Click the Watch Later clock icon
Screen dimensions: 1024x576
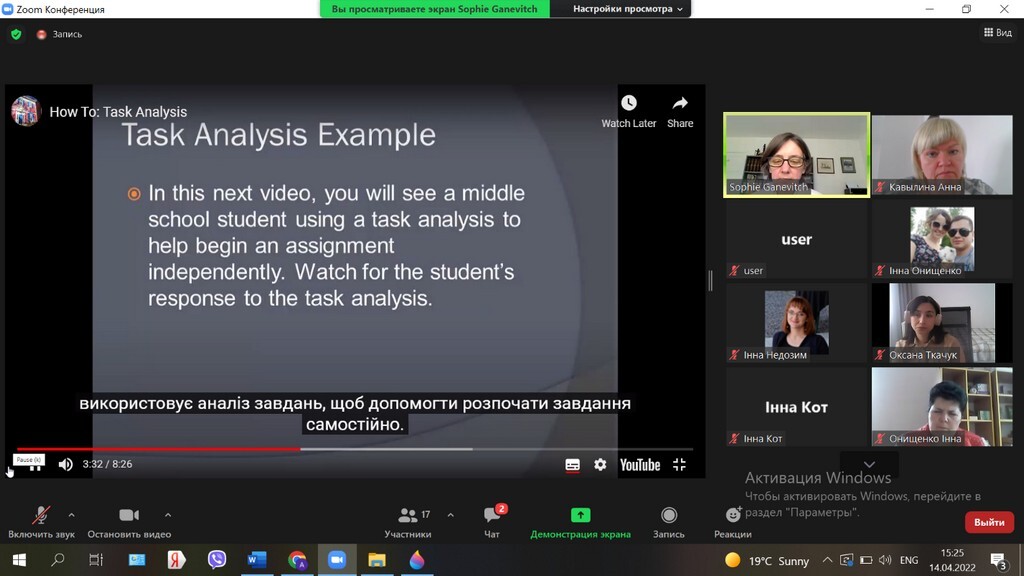[628, 103]
